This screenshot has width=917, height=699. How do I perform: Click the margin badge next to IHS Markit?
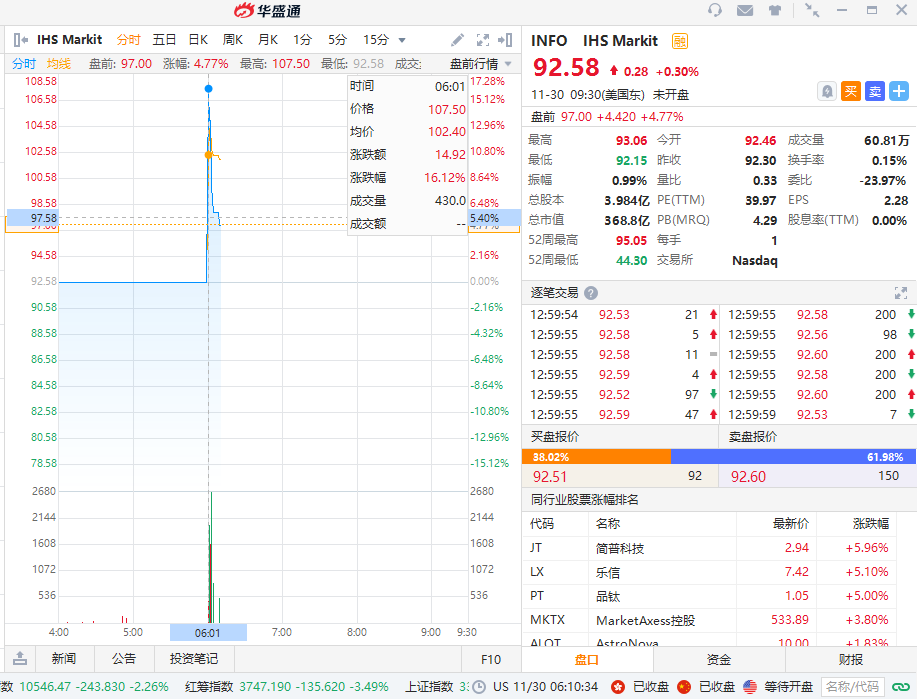click(680, 41)
